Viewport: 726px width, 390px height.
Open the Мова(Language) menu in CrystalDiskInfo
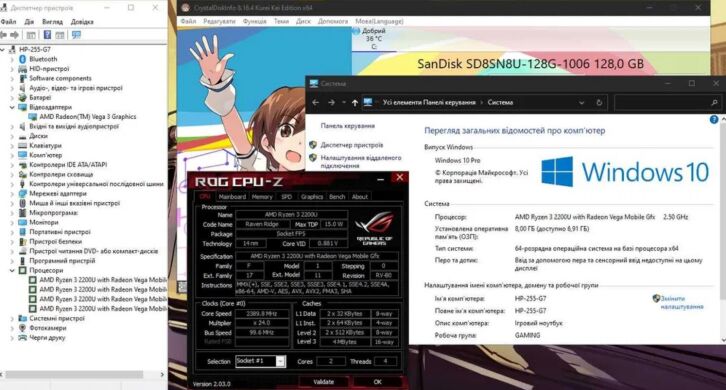(x=379, y=21)
